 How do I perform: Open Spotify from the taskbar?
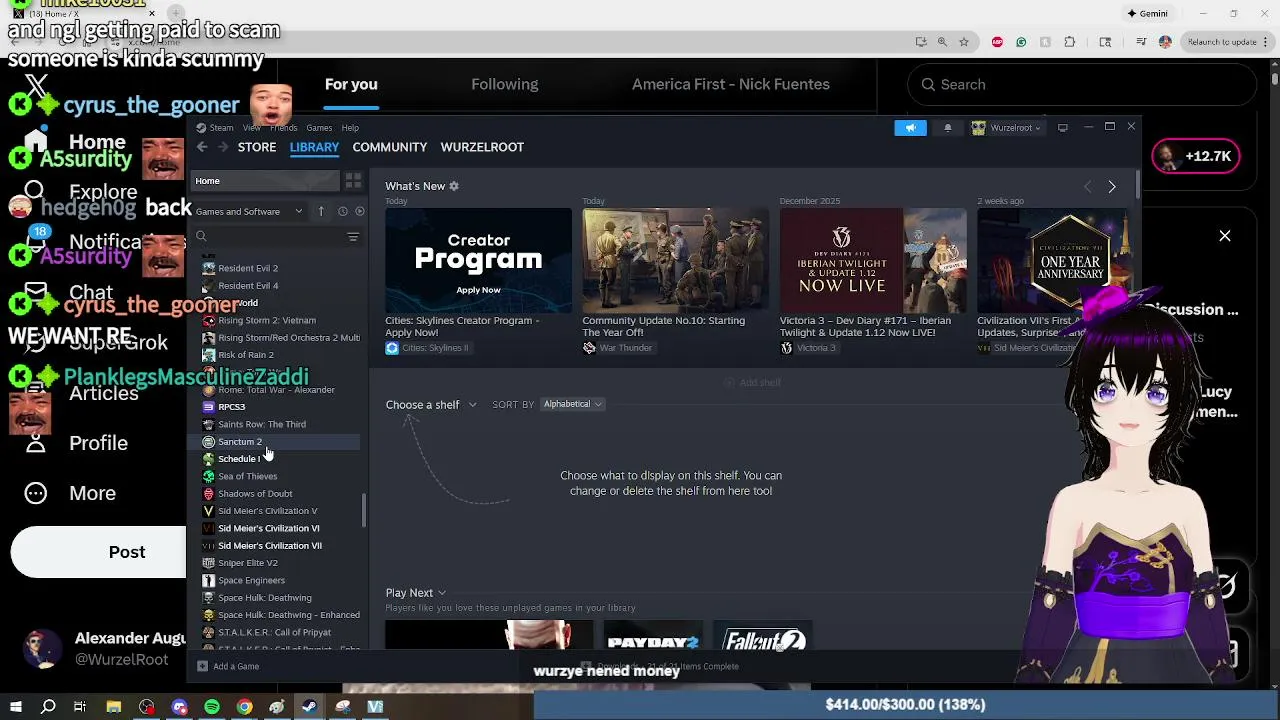coord(212,707)
